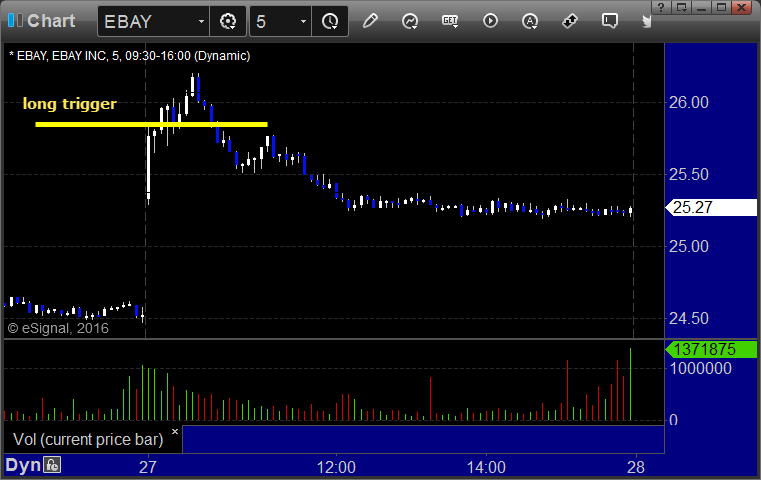Expand the interval 5 dropdown arrow
This screenshot has width=761, height=480.
(303, 21)
